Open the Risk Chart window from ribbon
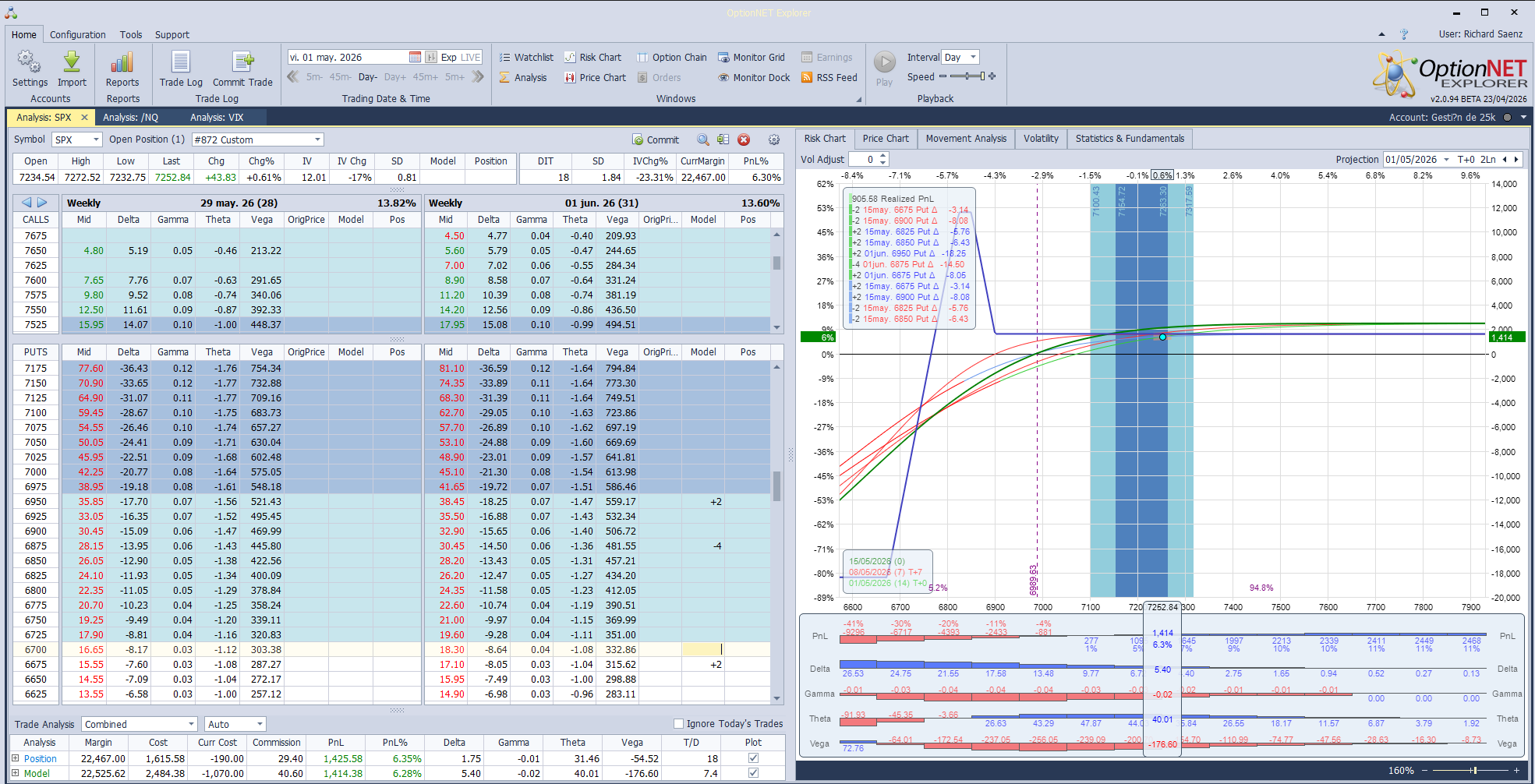 coord(592,57)
